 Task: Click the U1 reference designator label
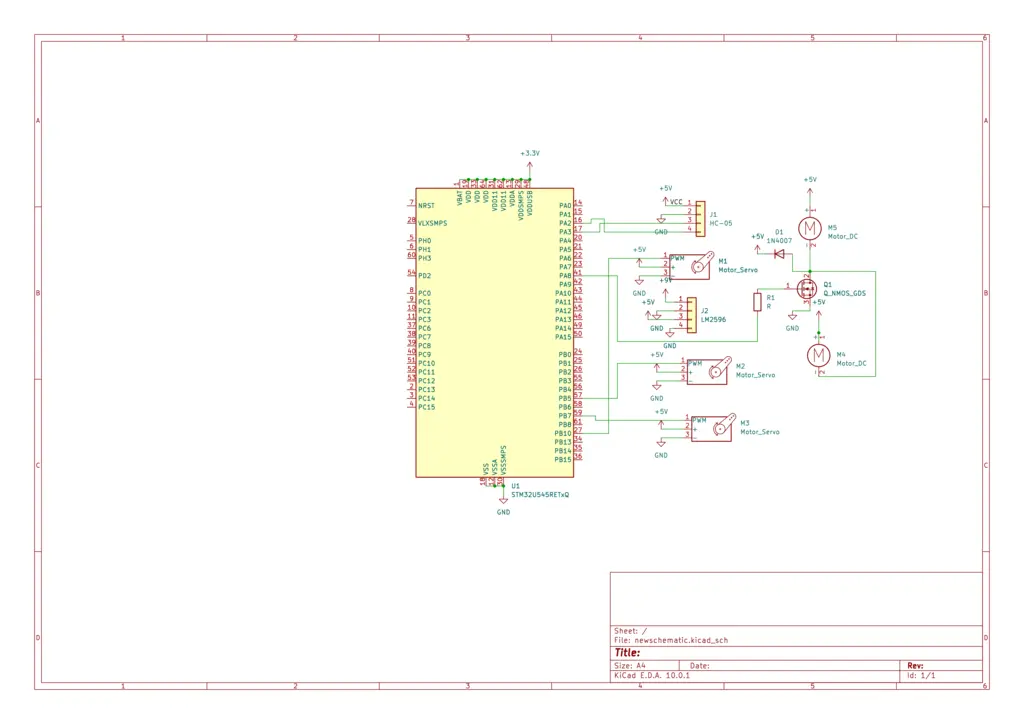pyautogui.click(x=515, y=486)
